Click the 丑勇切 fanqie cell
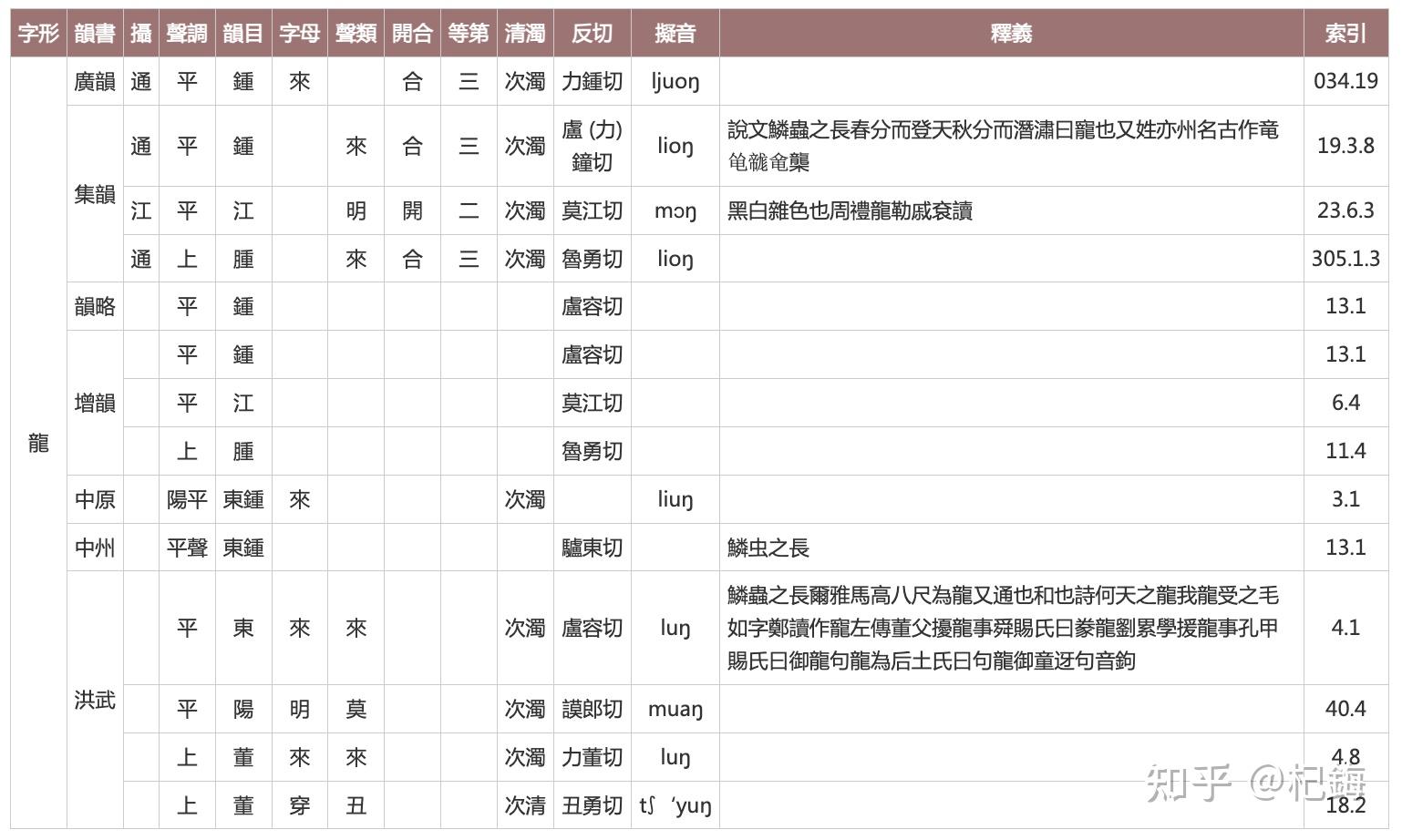Image resolution: width=1402 pixels, height=840 pixels. (593, 805)
